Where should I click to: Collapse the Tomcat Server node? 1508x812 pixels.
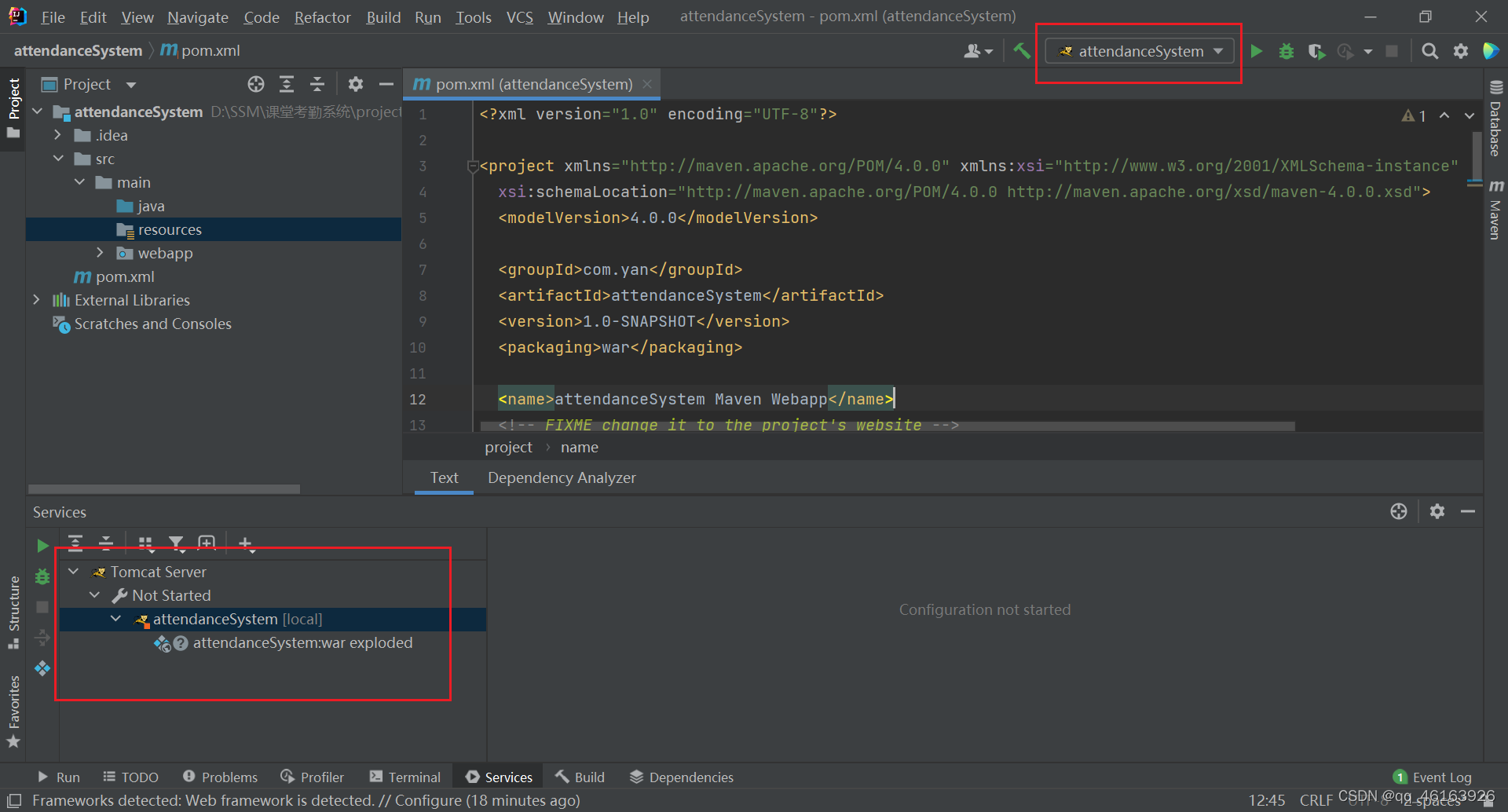[x=74, y=572]
